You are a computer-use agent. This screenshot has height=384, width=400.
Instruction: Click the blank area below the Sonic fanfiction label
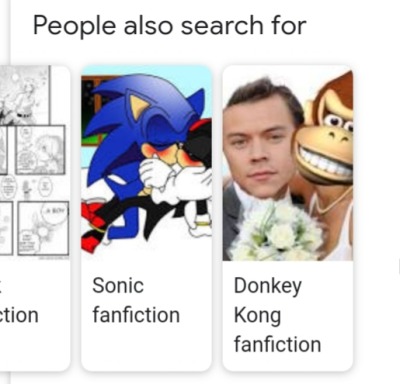tap(147, 348)
